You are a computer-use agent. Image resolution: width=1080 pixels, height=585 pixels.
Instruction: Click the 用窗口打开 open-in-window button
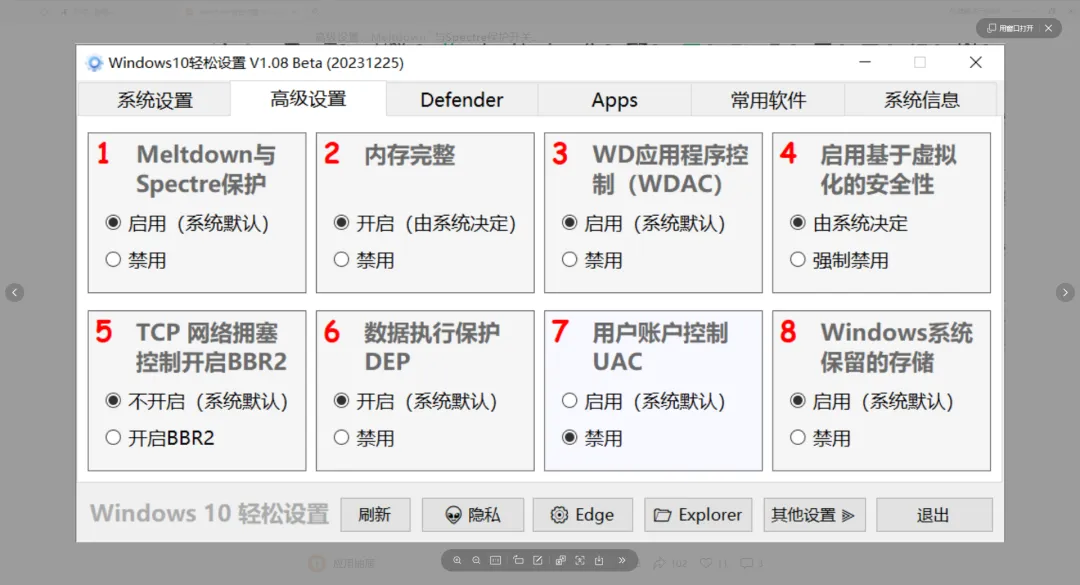(1010, 28)
